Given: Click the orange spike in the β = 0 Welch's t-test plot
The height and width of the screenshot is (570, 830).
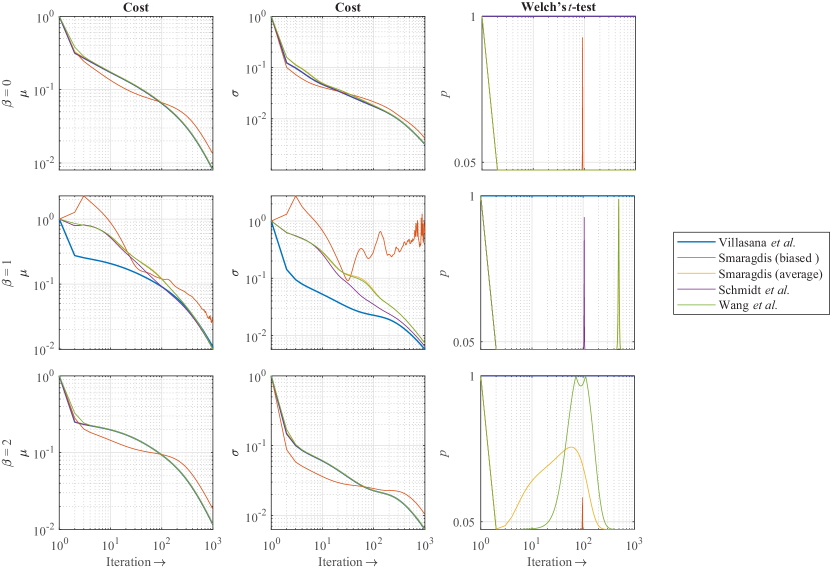Looking at the screenshot, I should point(582,103).
